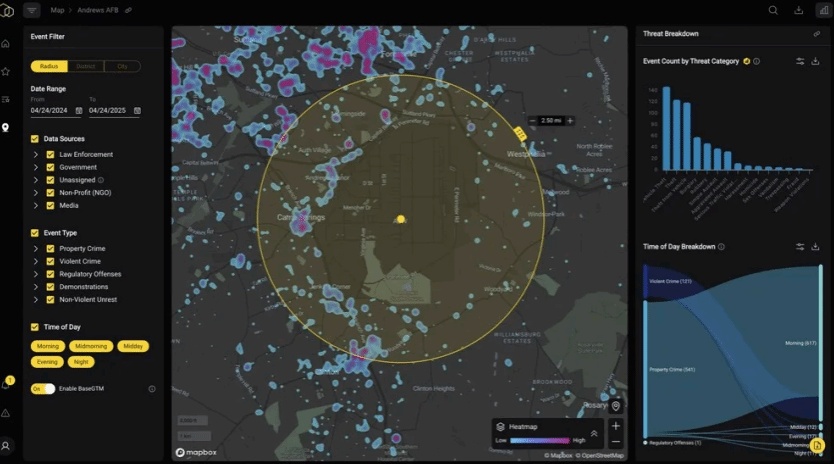Screen dimensions: 834x464
Task: Expand the Heatmap legend panel
Action: pyautogui.click(x=593, y=433)
